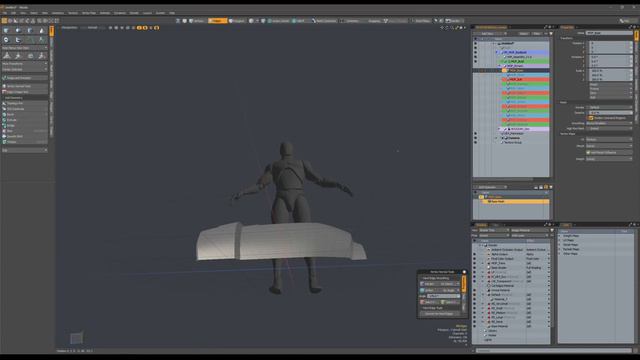This screenshot has height=360, width=640.
Task: Open the More Transforms dropdown
Action: 24,64
